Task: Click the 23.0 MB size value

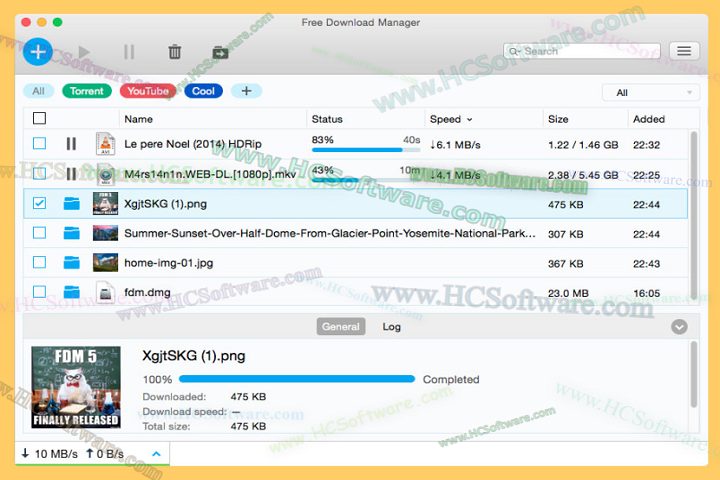Action: (x=568, y=293)
